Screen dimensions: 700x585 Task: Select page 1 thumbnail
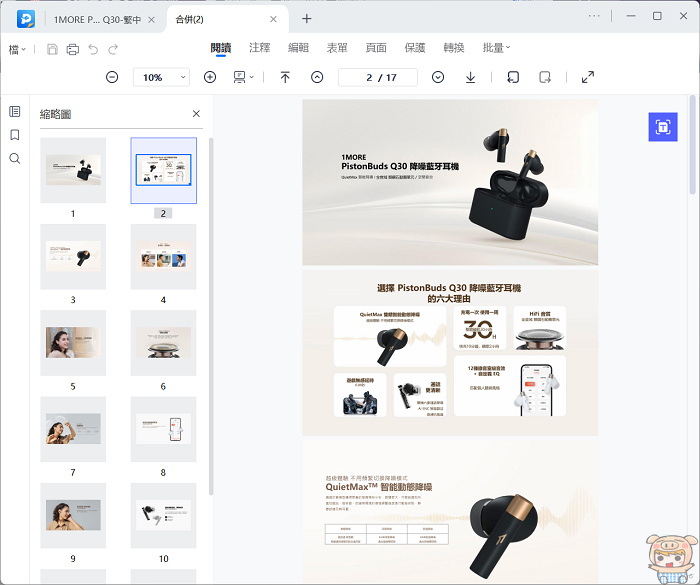point(73,170)
